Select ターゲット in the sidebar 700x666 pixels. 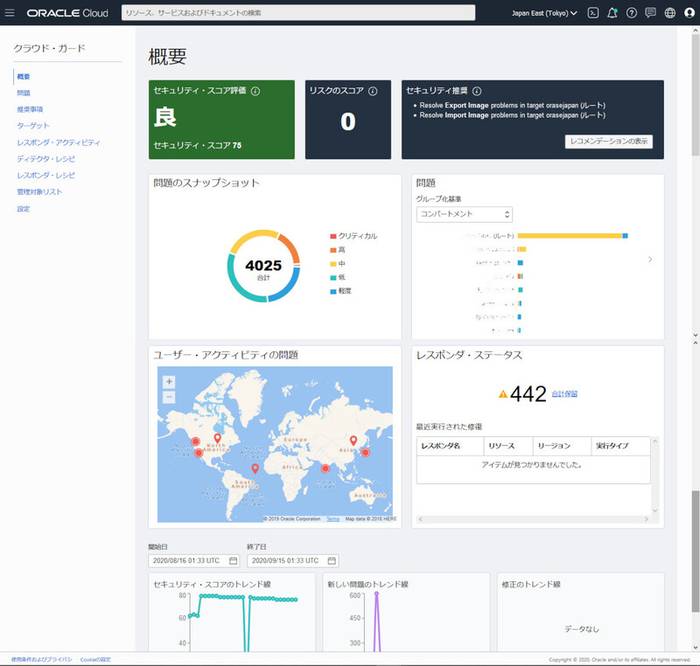pyautogui.click(x=33, y=125)
